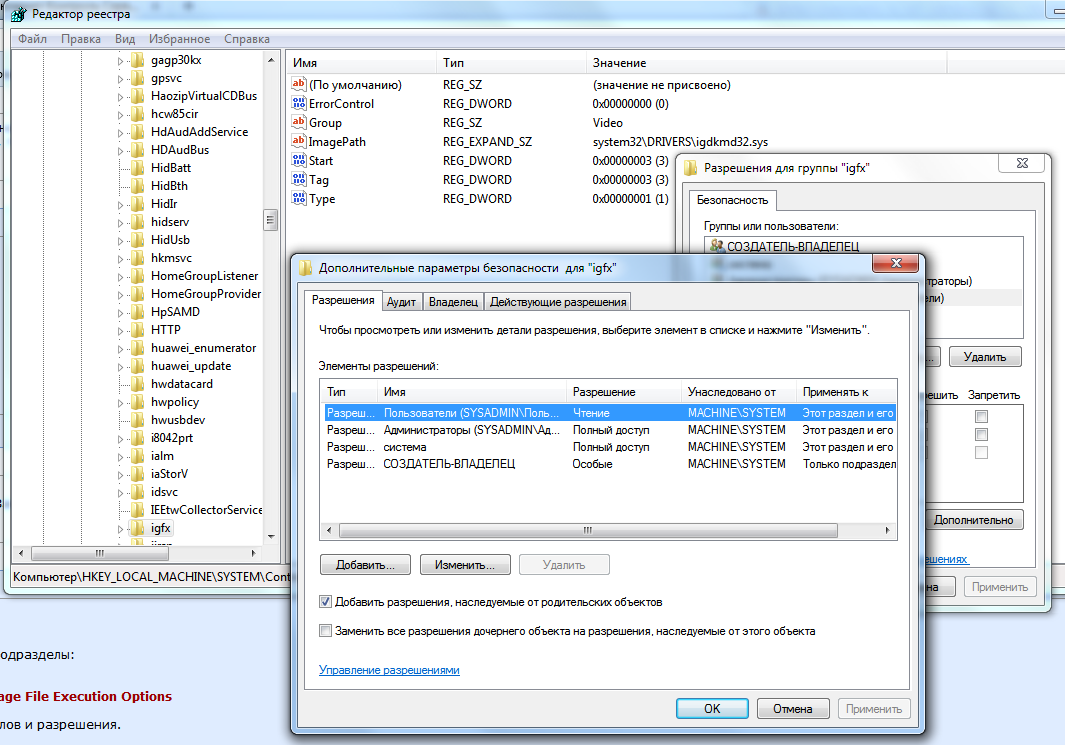1065x745 pixels.
Task: Select the система permission entry row
Action: click(610, 447)
